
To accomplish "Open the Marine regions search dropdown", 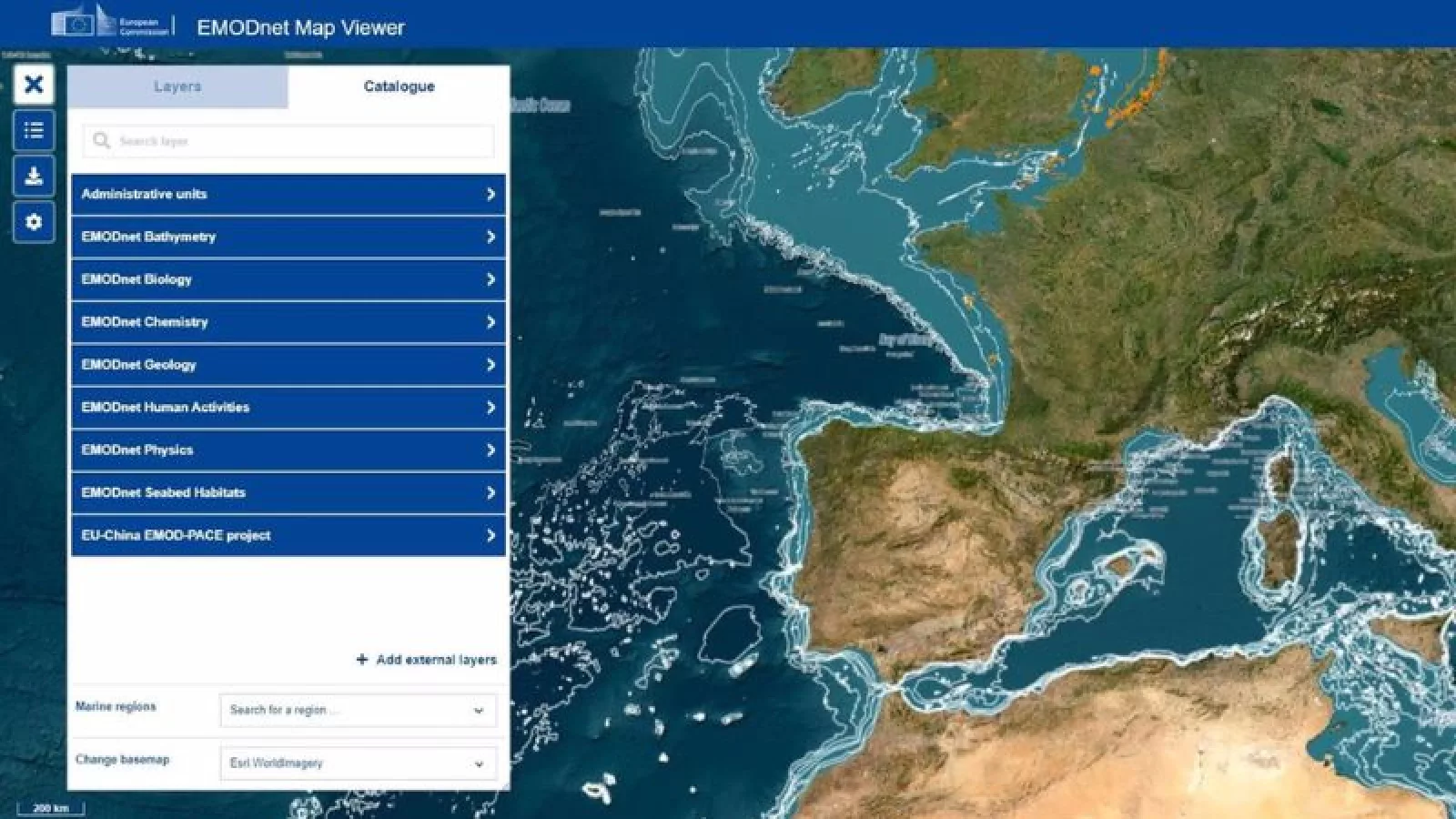I will (x=358, y=711).
